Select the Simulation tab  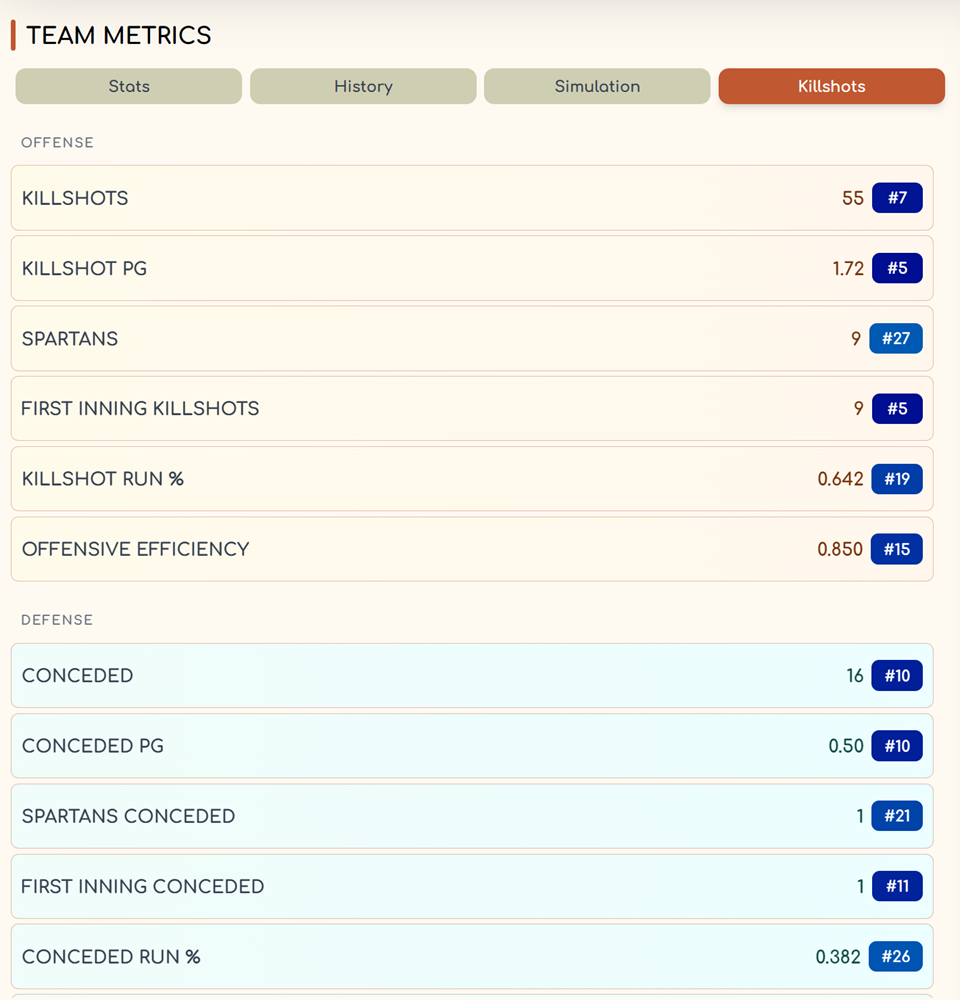click(597, 86)
